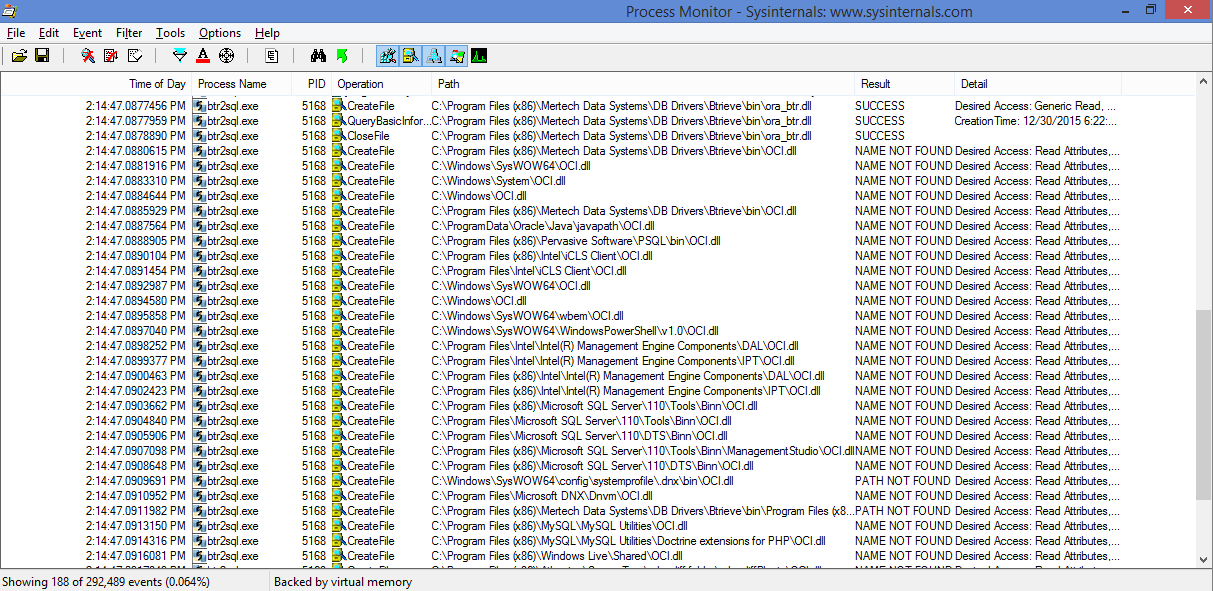The width and height of the screenshot is (1213, 591).
Task: Open a saved log via the Open icon
Action: (x=19, y=56)
